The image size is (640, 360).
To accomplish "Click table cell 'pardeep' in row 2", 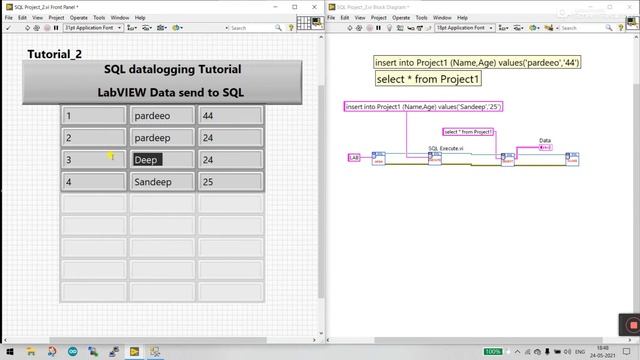I will [162, 138].
